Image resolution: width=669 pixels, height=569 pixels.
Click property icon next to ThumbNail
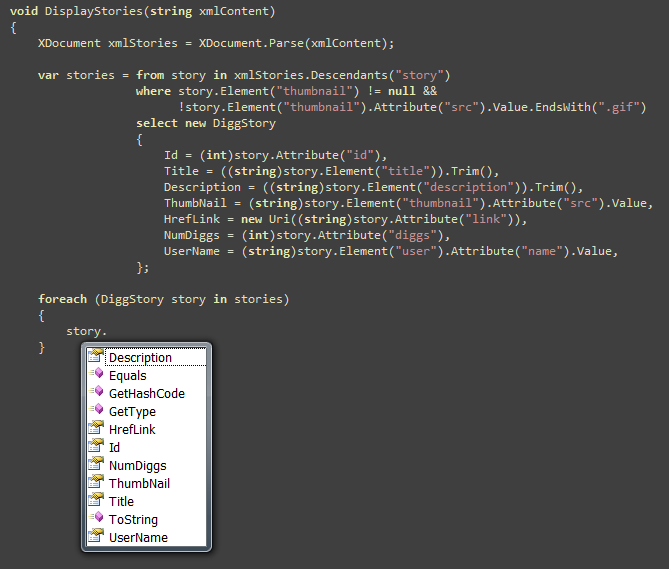[96, 482]
